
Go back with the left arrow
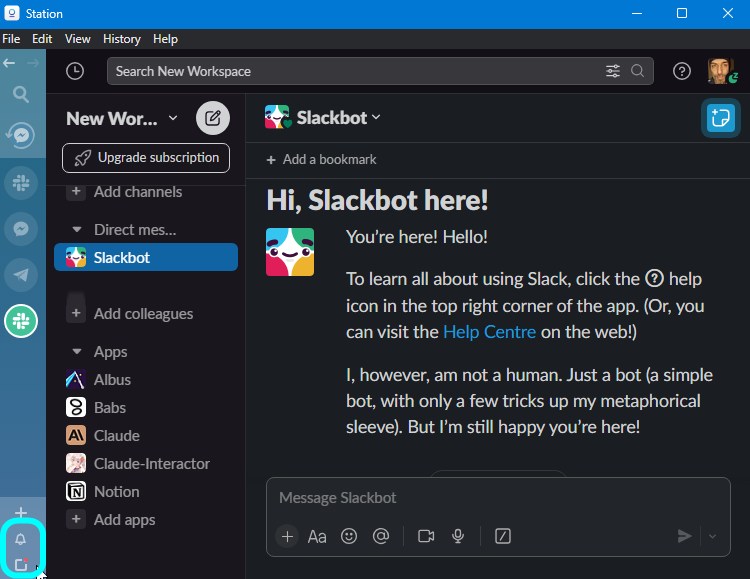coord(9,63)
